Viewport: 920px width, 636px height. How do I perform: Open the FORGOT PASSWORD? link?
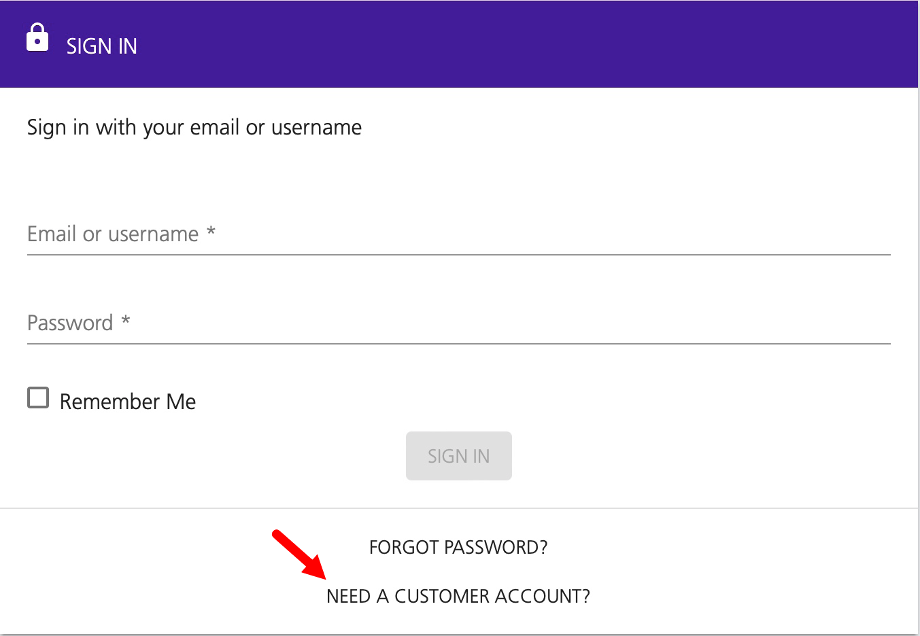click(458, 547)
